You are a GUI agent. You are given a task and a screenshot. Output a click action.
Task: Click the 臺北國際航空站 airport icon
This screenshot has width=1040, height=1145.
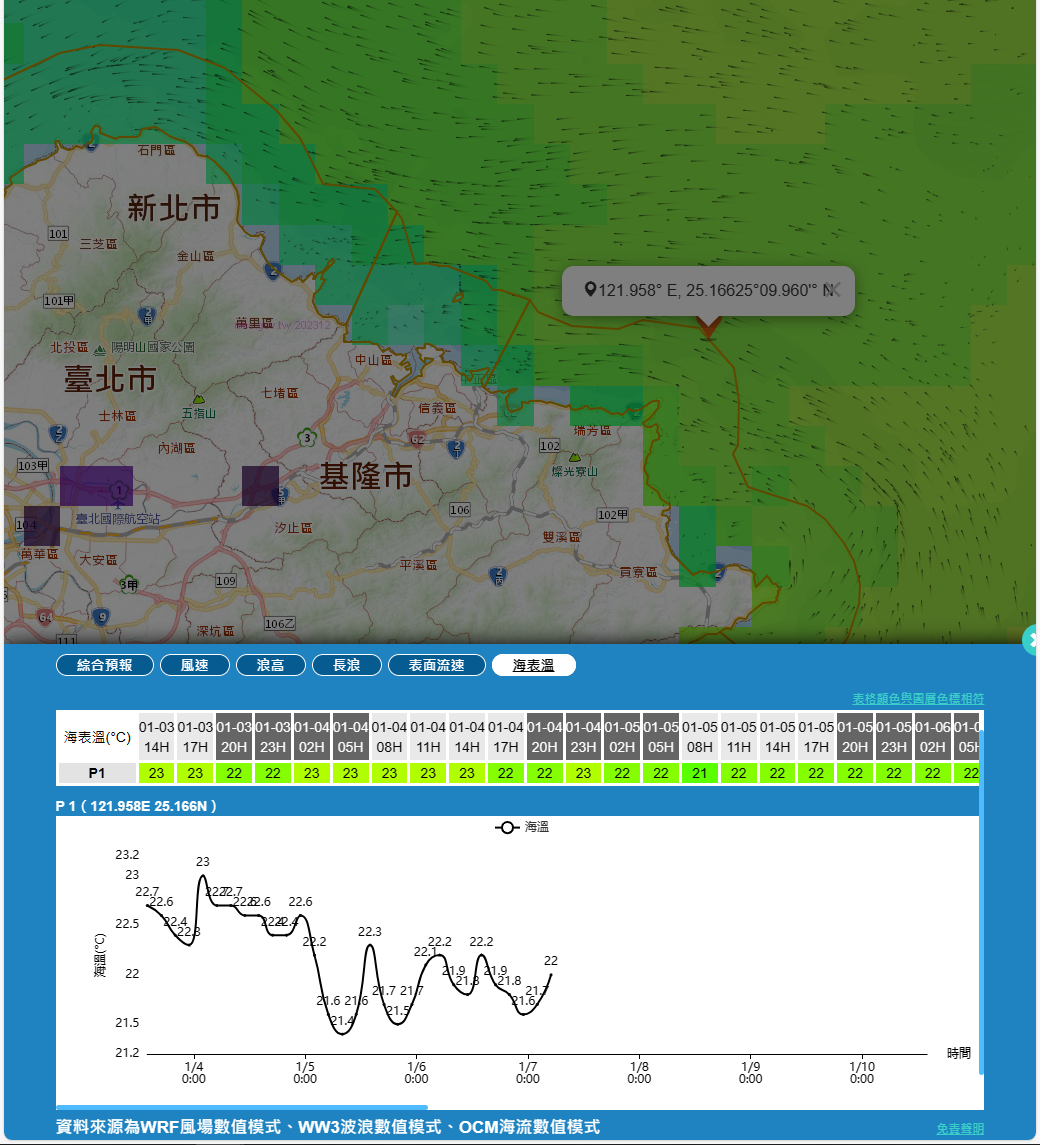click(x=120, y=491)
